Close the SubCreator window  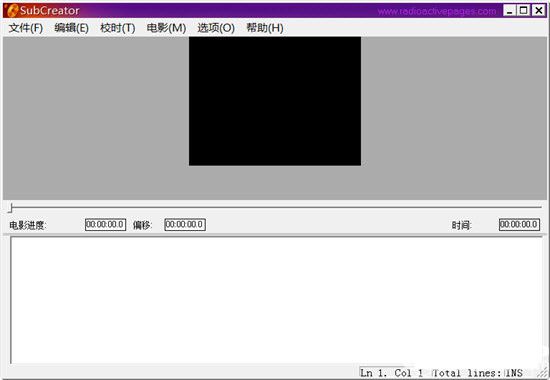[x=538, y=11]
